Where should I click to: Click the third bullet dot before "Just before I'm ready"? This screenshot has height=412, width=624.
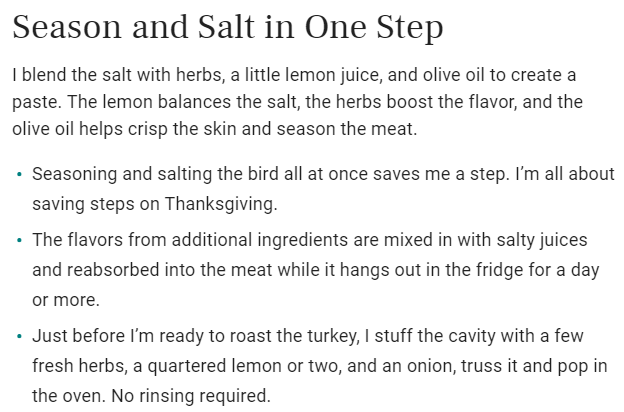click(x=20, y=336)
